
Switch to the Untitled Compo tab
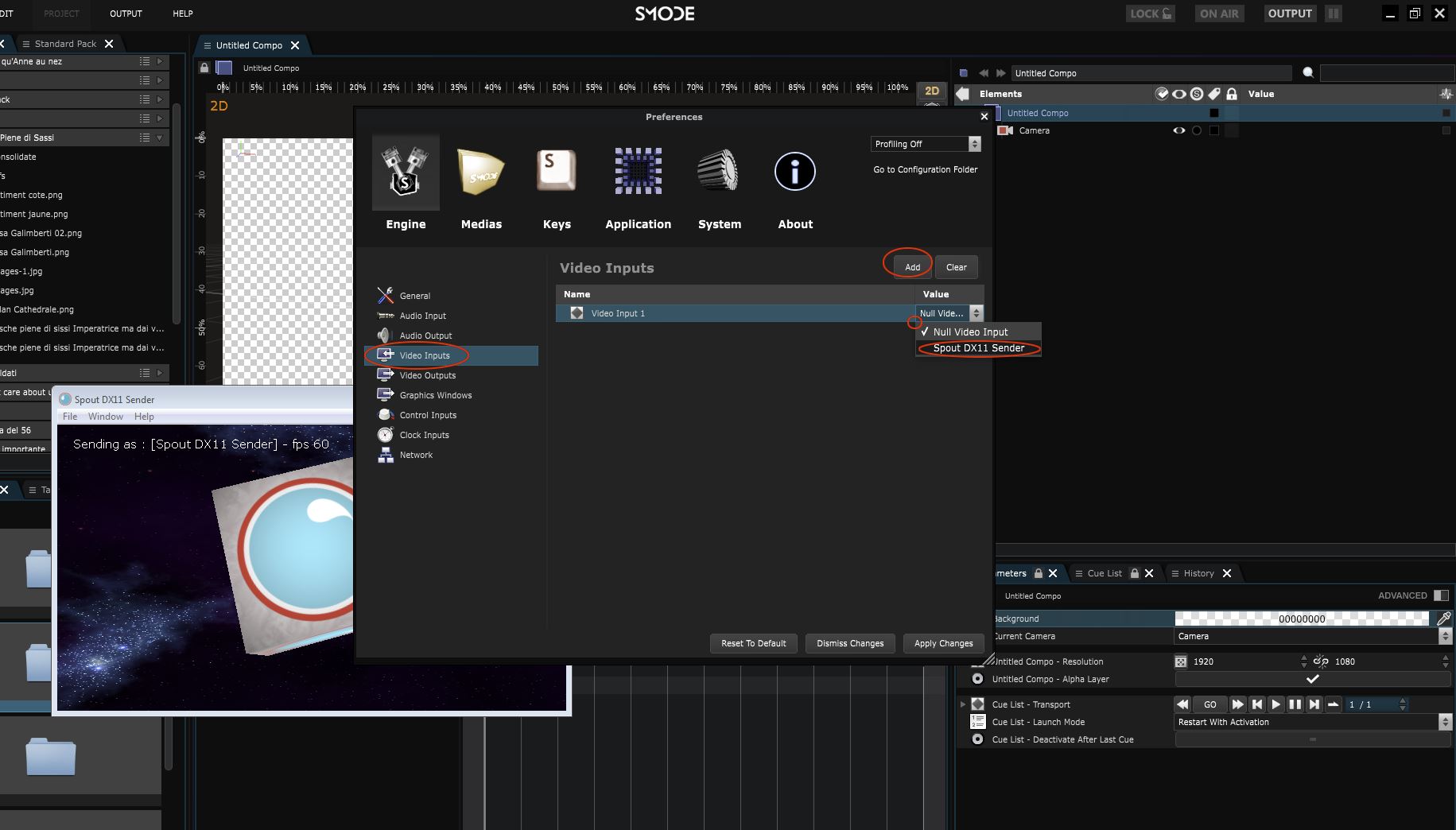(249, 45)
